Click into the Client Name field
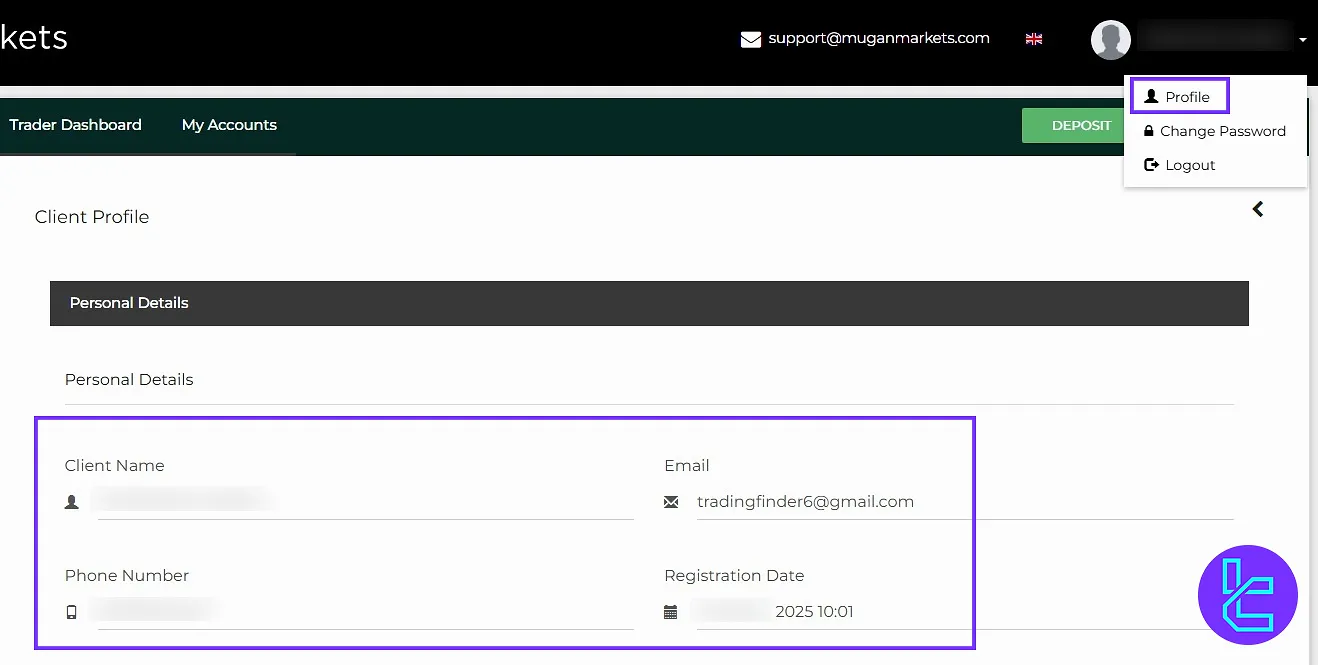Image resolution: width=1318 pixels, height=665 pixels. point(365,502)
